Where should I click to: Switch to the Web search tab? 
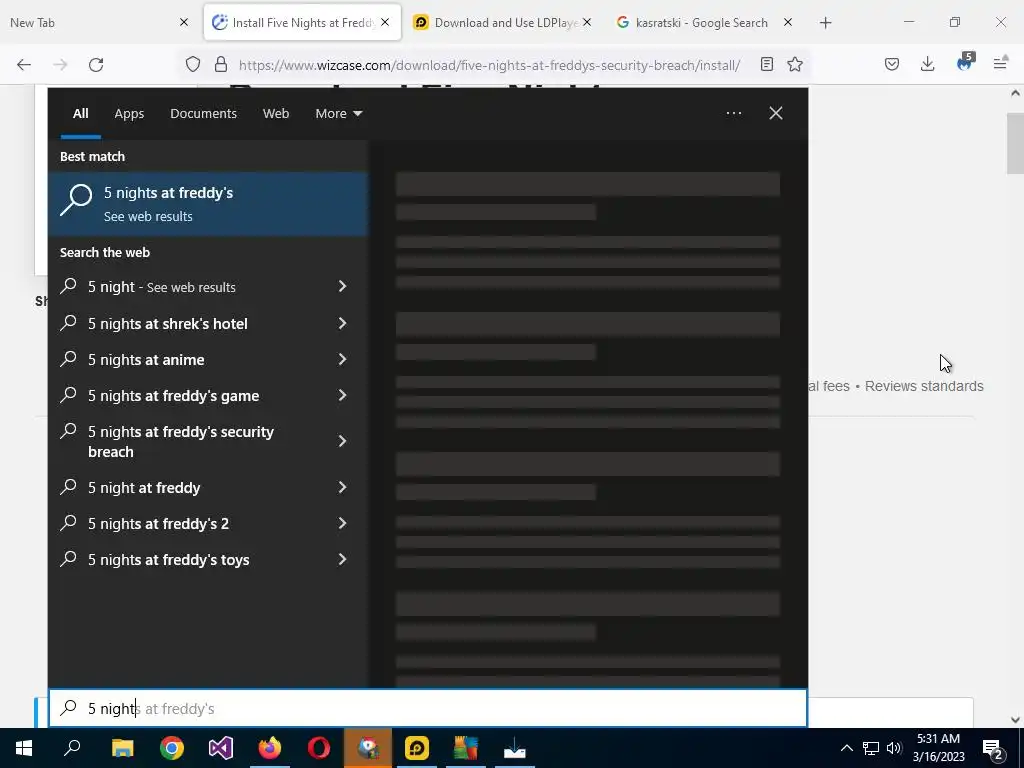tap(276, 114)
